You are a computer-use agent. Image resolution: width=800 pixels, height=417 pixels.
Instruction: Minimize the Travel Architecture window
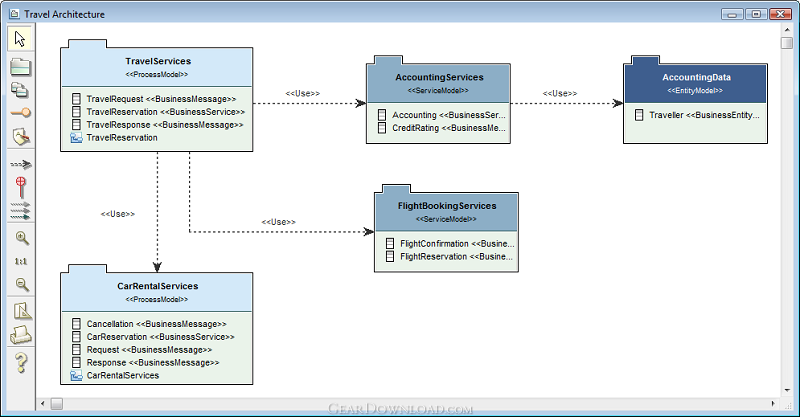click(732, 14)
